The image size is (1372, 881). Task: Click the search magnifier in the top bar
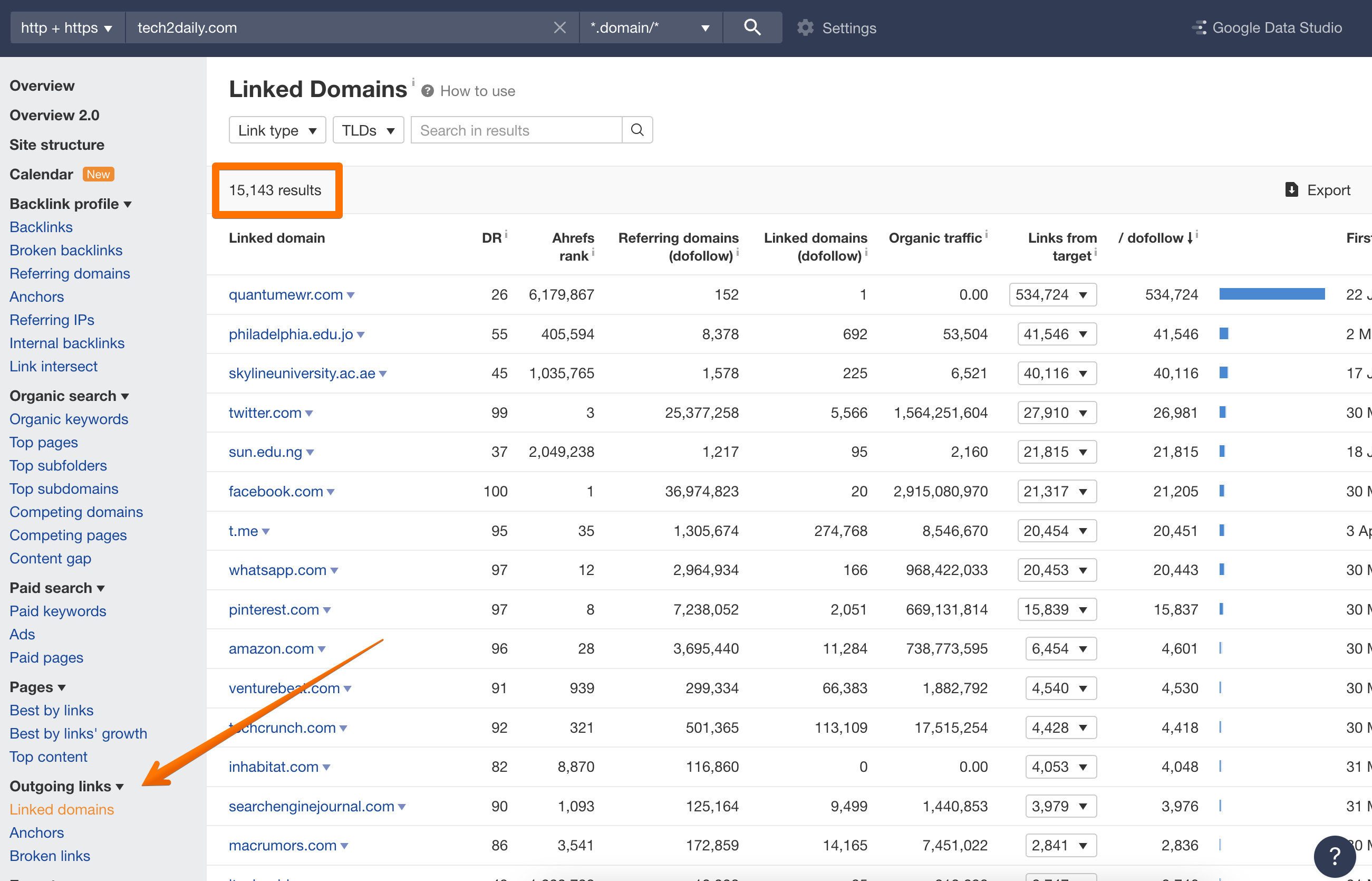(x=752, y=27)
